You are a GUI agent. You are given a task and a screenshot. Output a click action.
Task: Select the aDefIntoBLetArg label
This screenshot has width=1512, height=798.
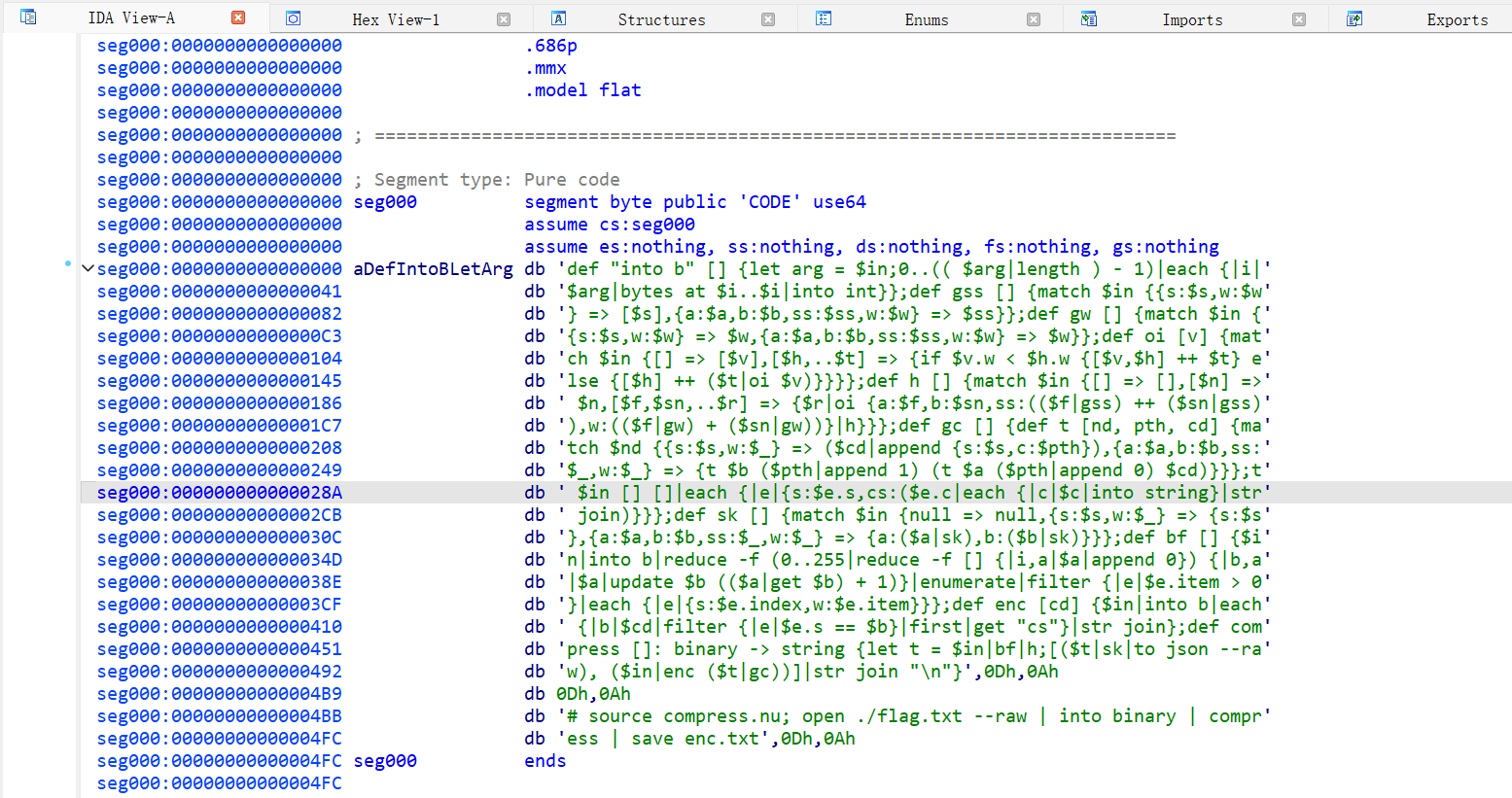point(433,269)
